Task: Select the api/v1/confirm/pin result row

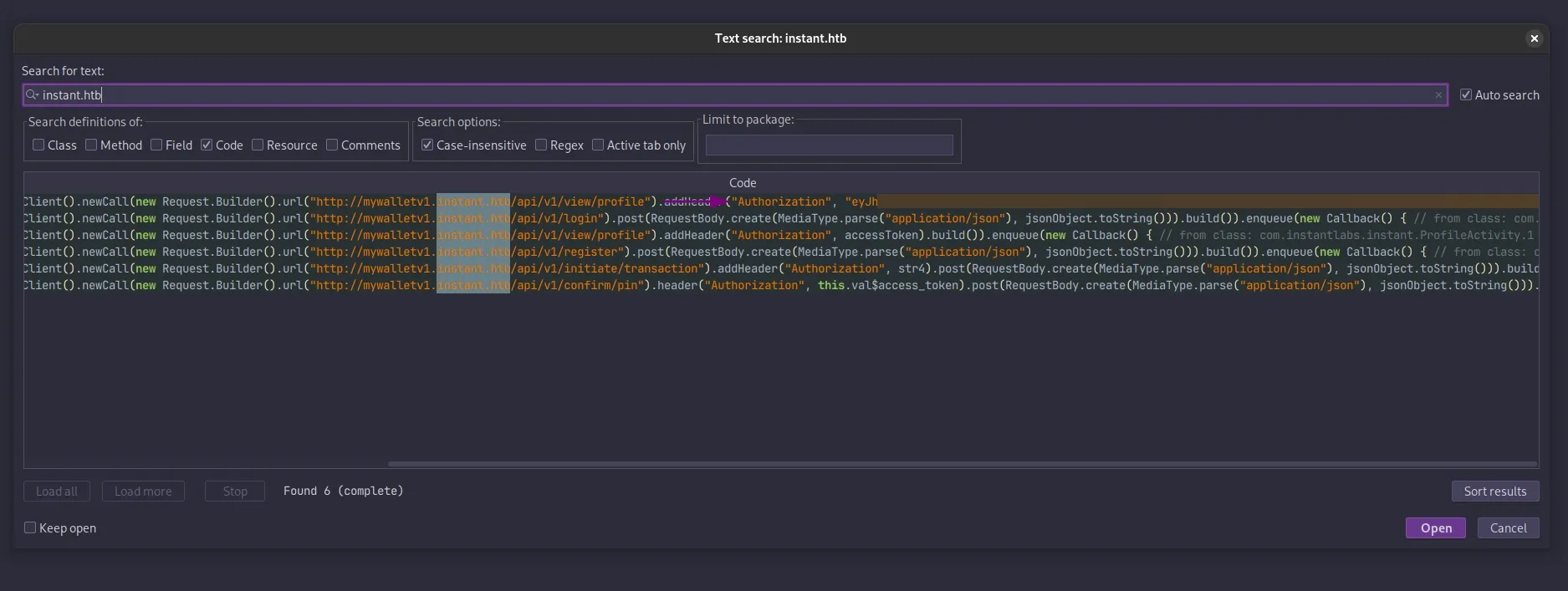Action: tap(781, 285)
